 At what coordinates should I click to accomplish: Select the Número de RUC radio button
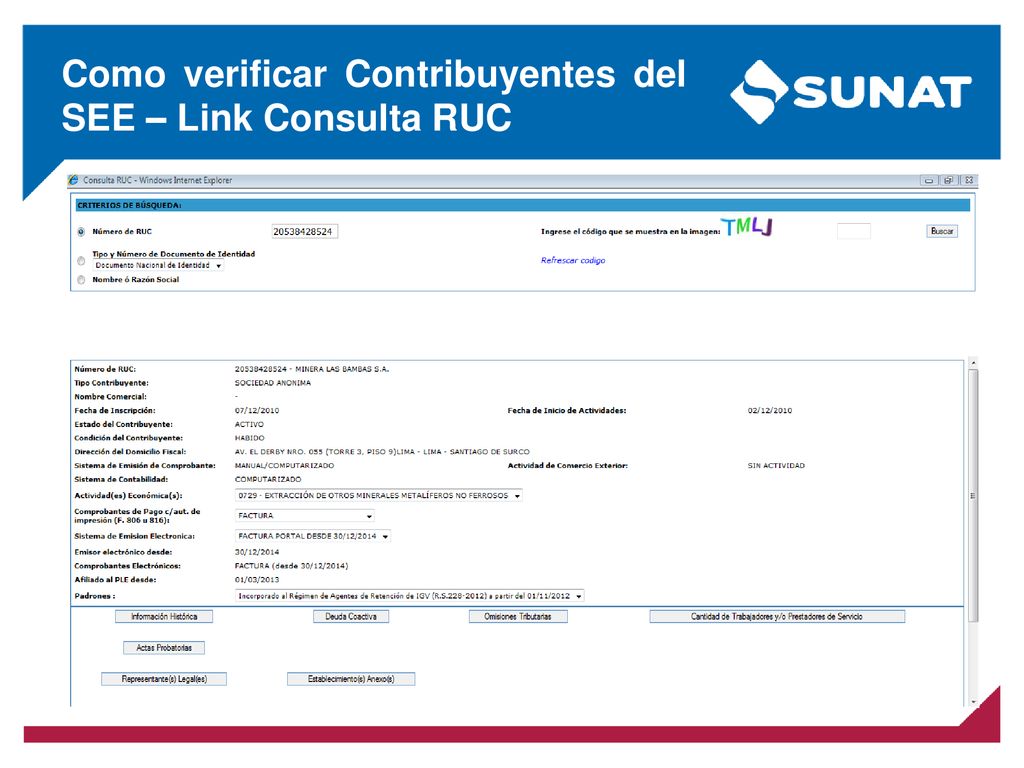pos(81,232)
